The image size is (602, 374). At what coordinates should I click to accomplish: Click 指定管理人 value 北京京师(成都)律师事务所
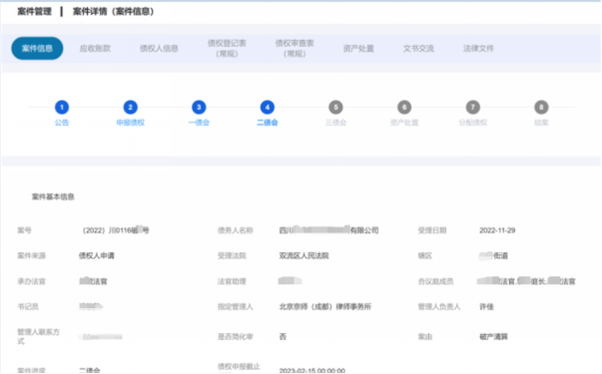[x=325, y=306]
